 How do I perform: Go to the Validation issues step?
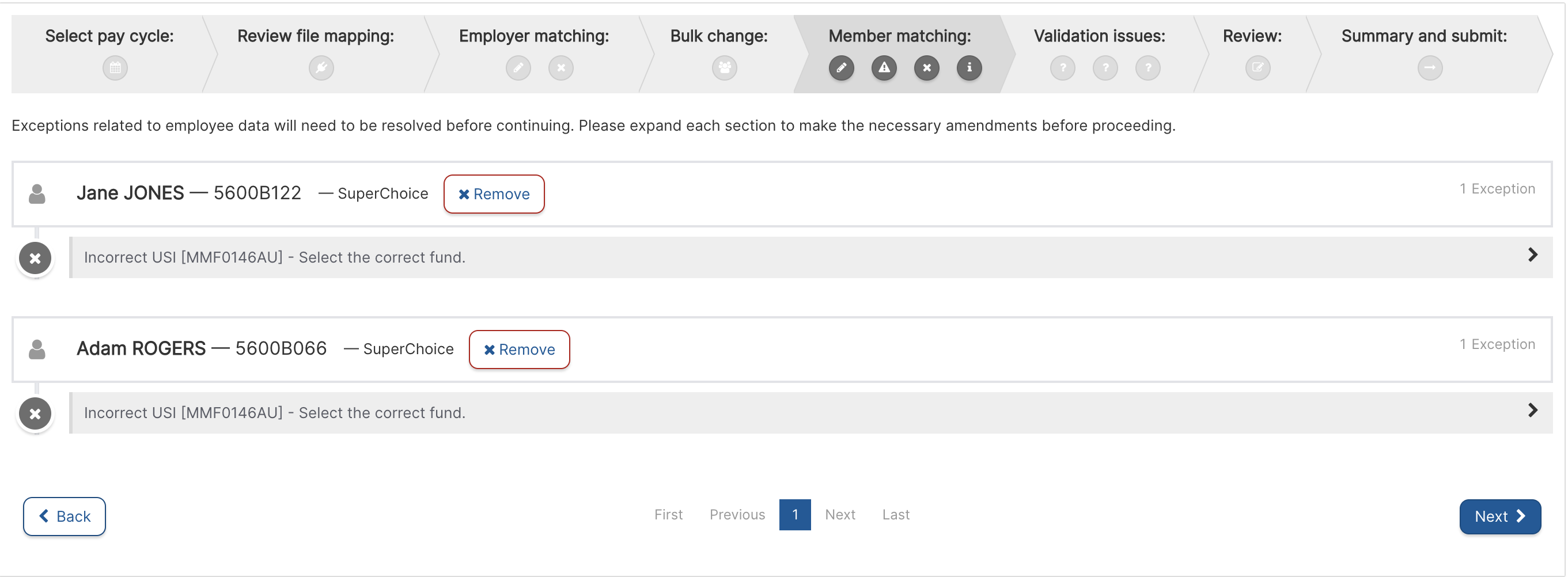tap(1099, 36)
